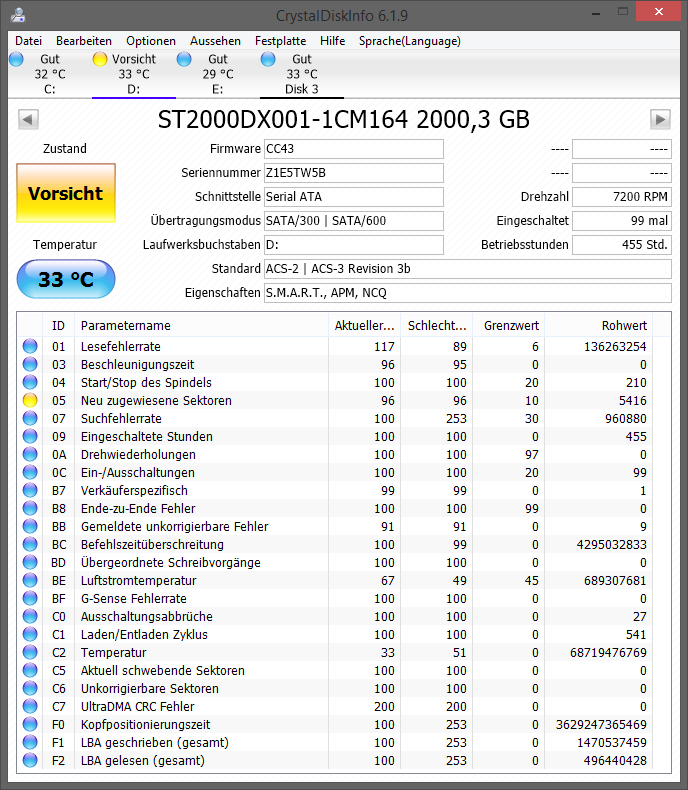
Task: Click the Drehzahl field 7200 RPM
Action: click(622, 196)
